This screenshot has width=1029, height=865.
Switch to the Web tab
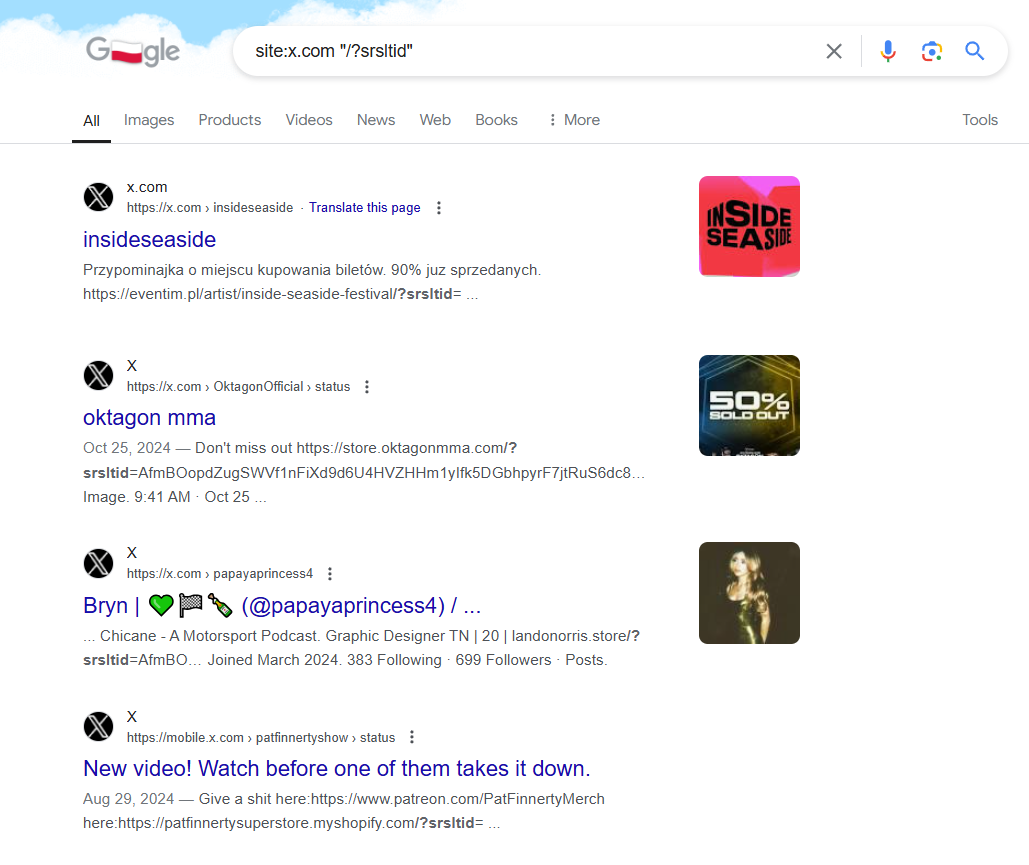(435, 120)
